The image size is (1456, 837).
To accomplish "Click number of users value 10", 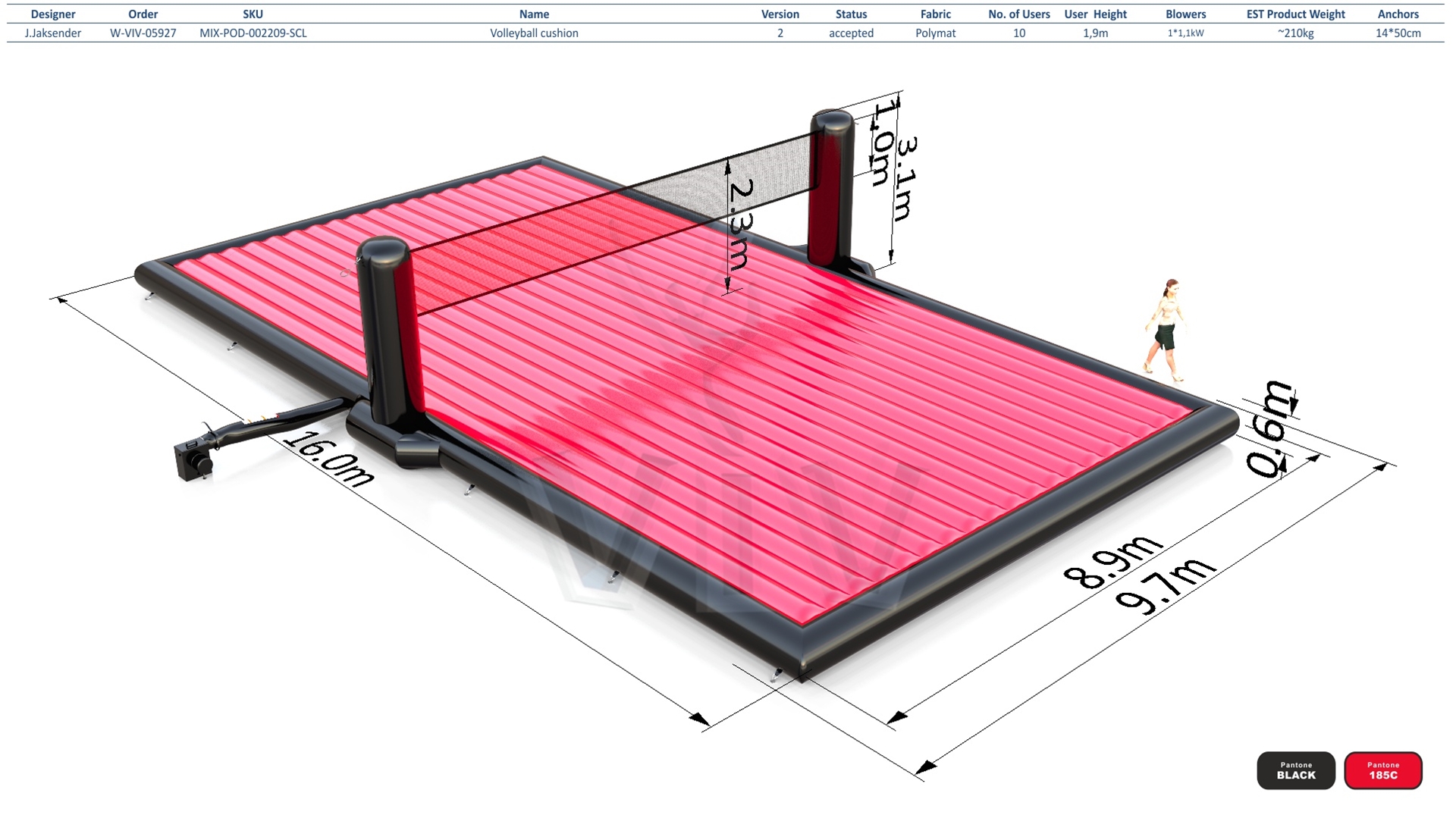I will click(1019, 33).
